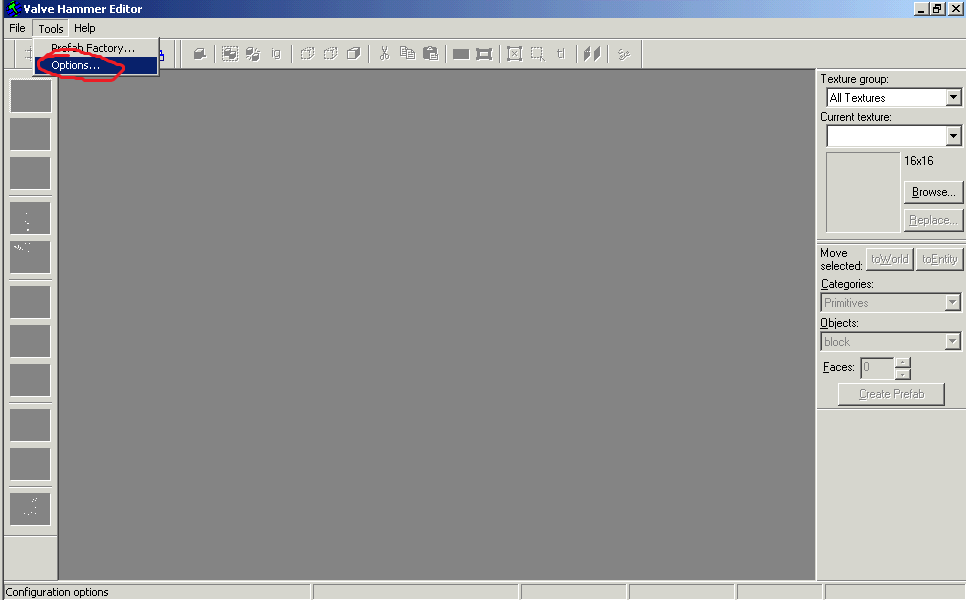Click the Create Prefab button
966x600 pixels.
[891, 394]
